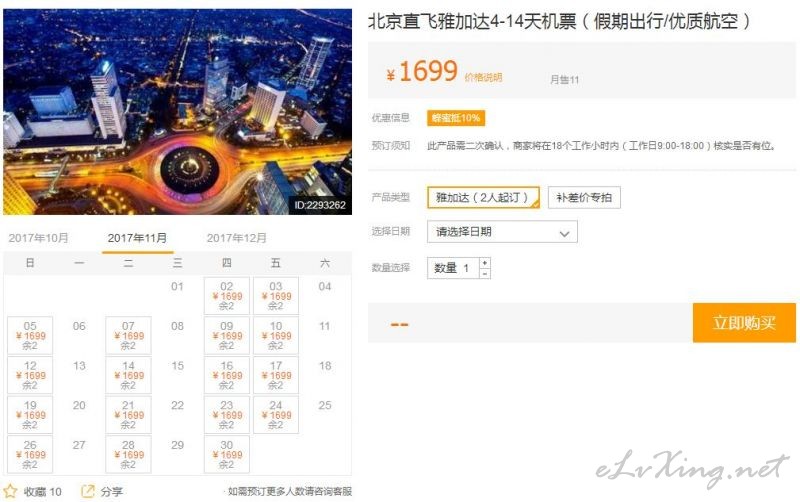Select November 17 on the calendar
The width and height of the screenshot is (800, 502).
tap(276, 375)
